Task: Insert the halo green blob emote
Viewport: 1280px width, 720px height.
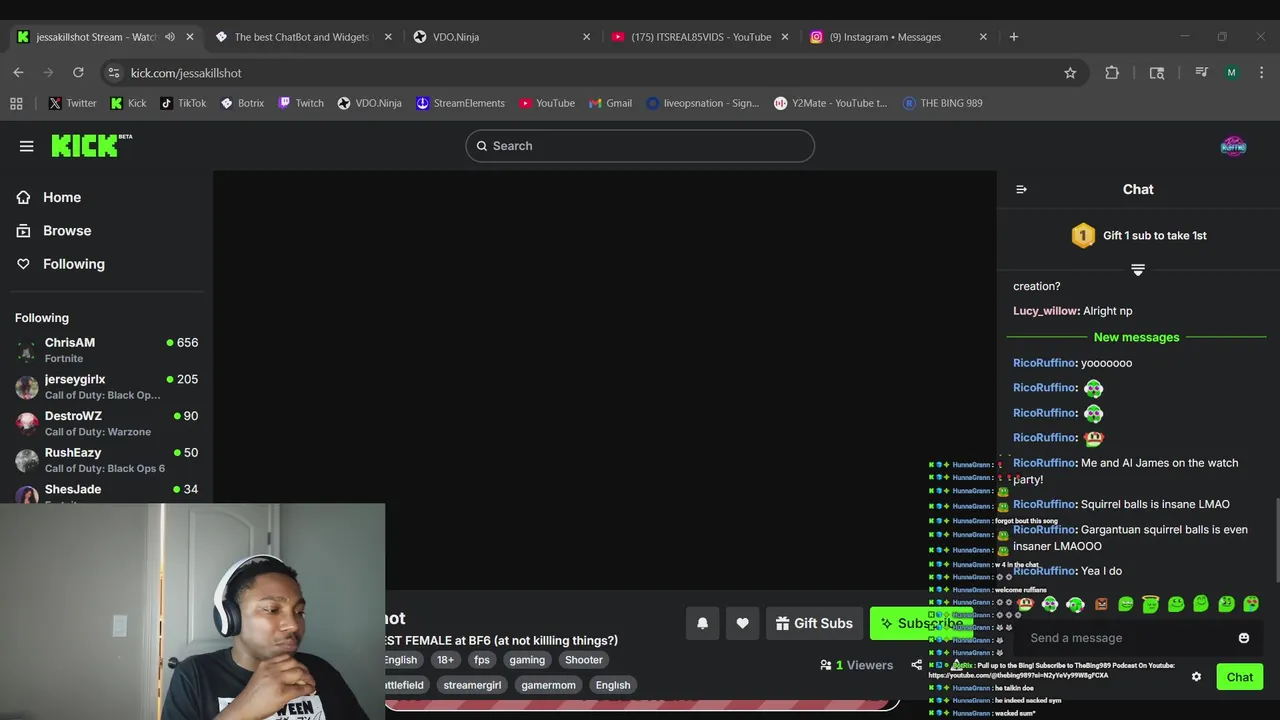Action: (x=1150, y=604)
